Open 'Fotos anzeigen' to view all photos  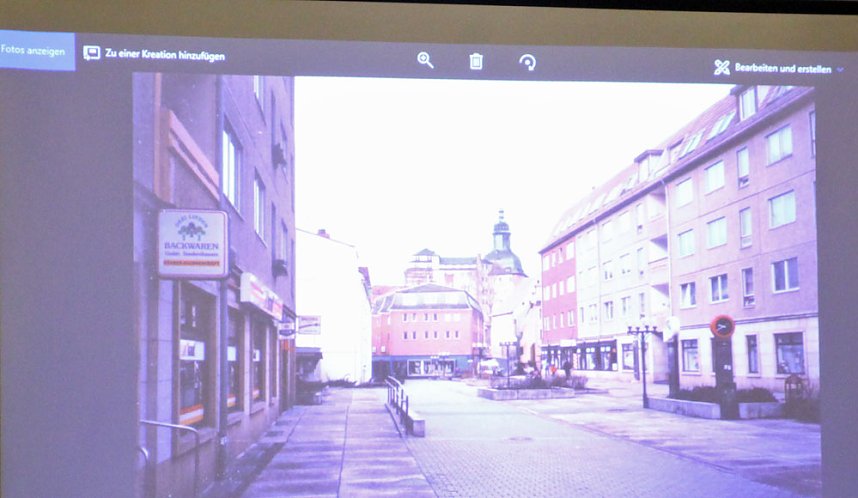pos(36,50)
